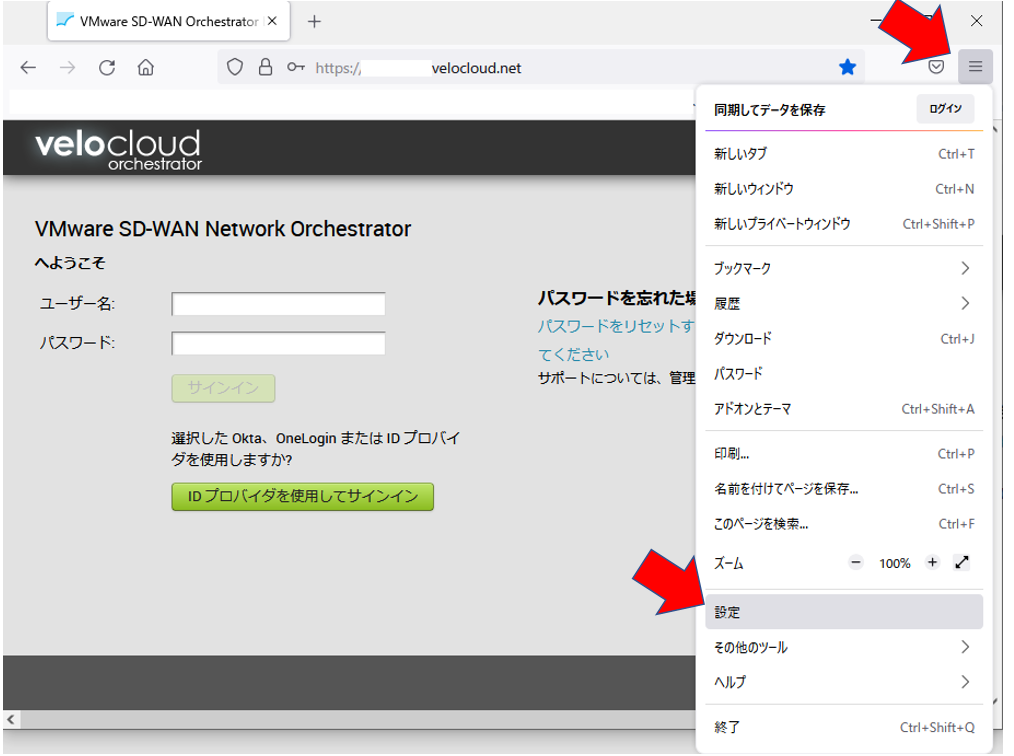Image resolution: width=1014 pixels, height=756 pixels.
Task: Click the velocloud orchestrator logo
Action: (118, 149)
